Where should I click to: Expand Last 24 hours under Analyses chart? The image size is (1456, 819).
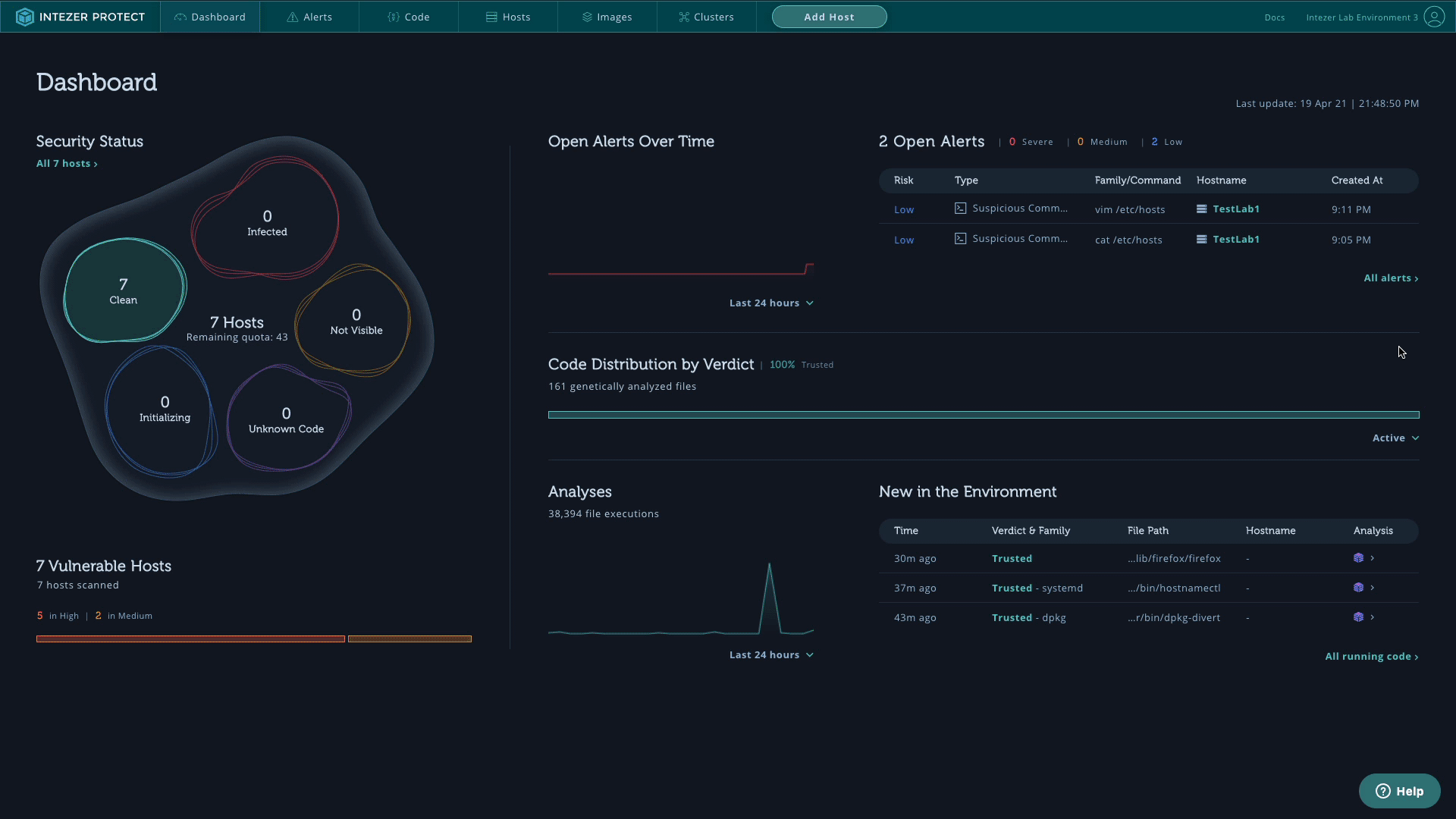pyautogui.click(x=771, y=655)
